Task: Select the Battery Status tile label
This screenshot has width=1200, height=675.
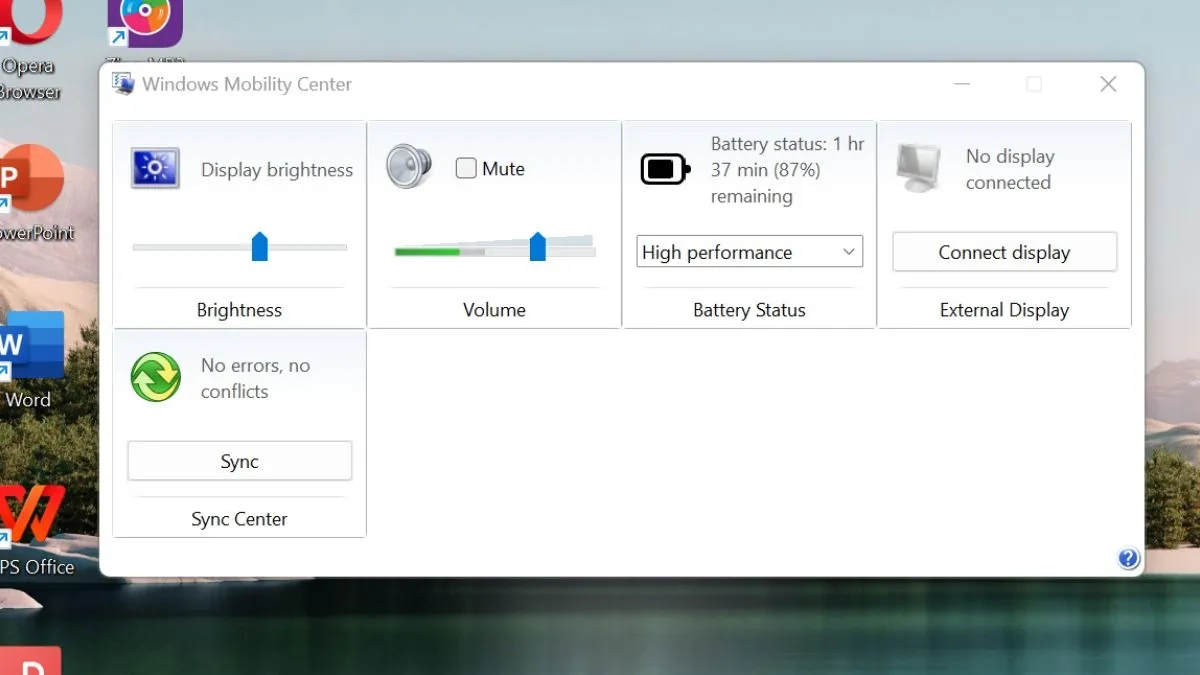Action: pos(749,309)
